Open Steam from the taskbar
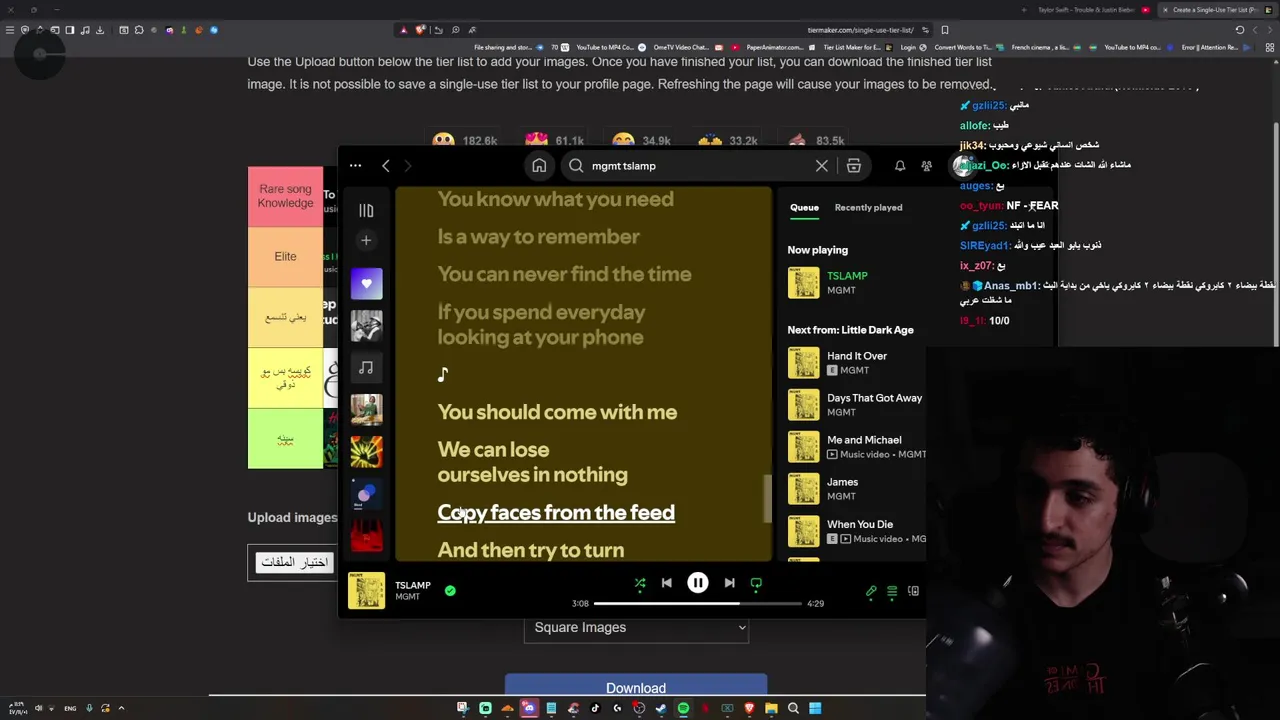The height and width of the screenshot is (720, 1280). [661, 708]
